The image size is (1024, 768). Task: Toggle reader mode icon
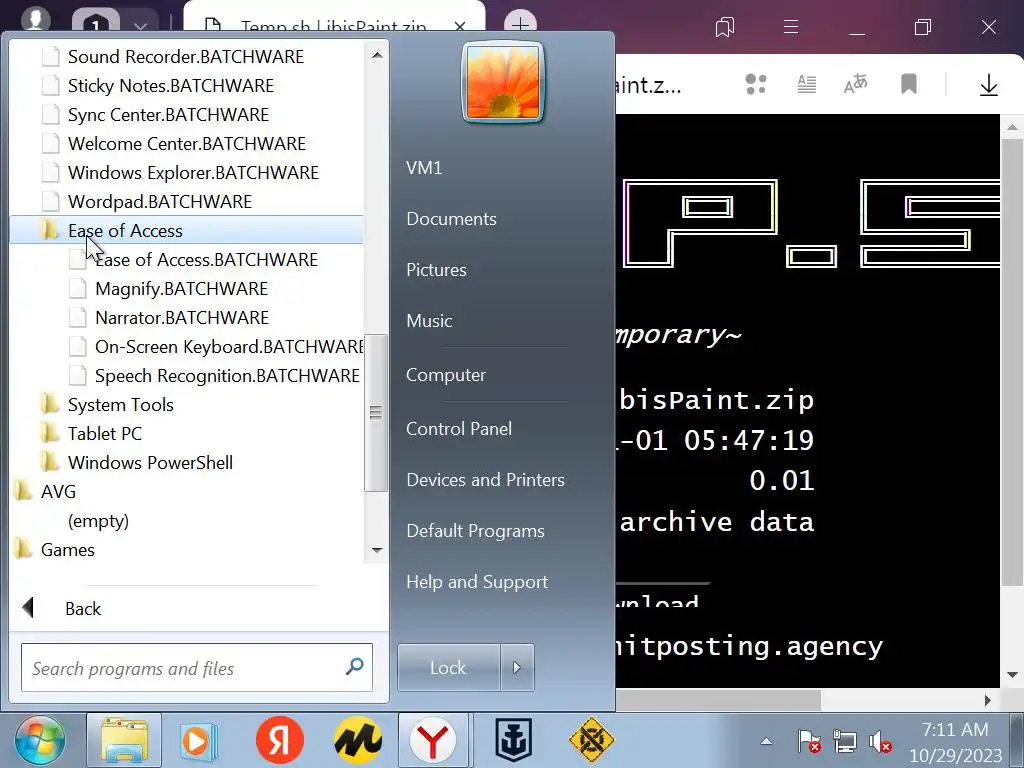coord(807,84)
